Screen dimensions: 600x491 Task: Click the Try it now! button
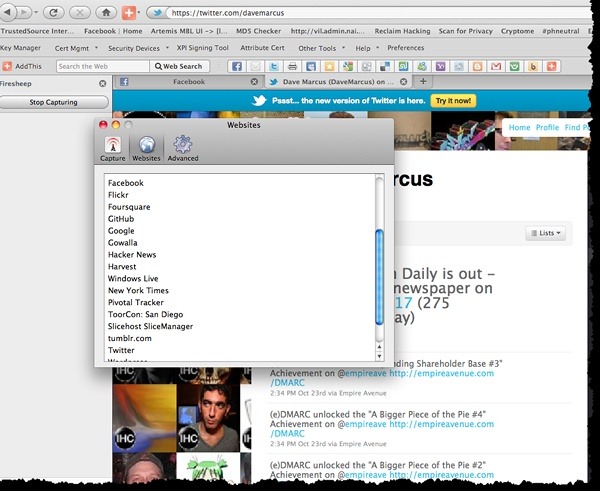[x=453, y=101]
